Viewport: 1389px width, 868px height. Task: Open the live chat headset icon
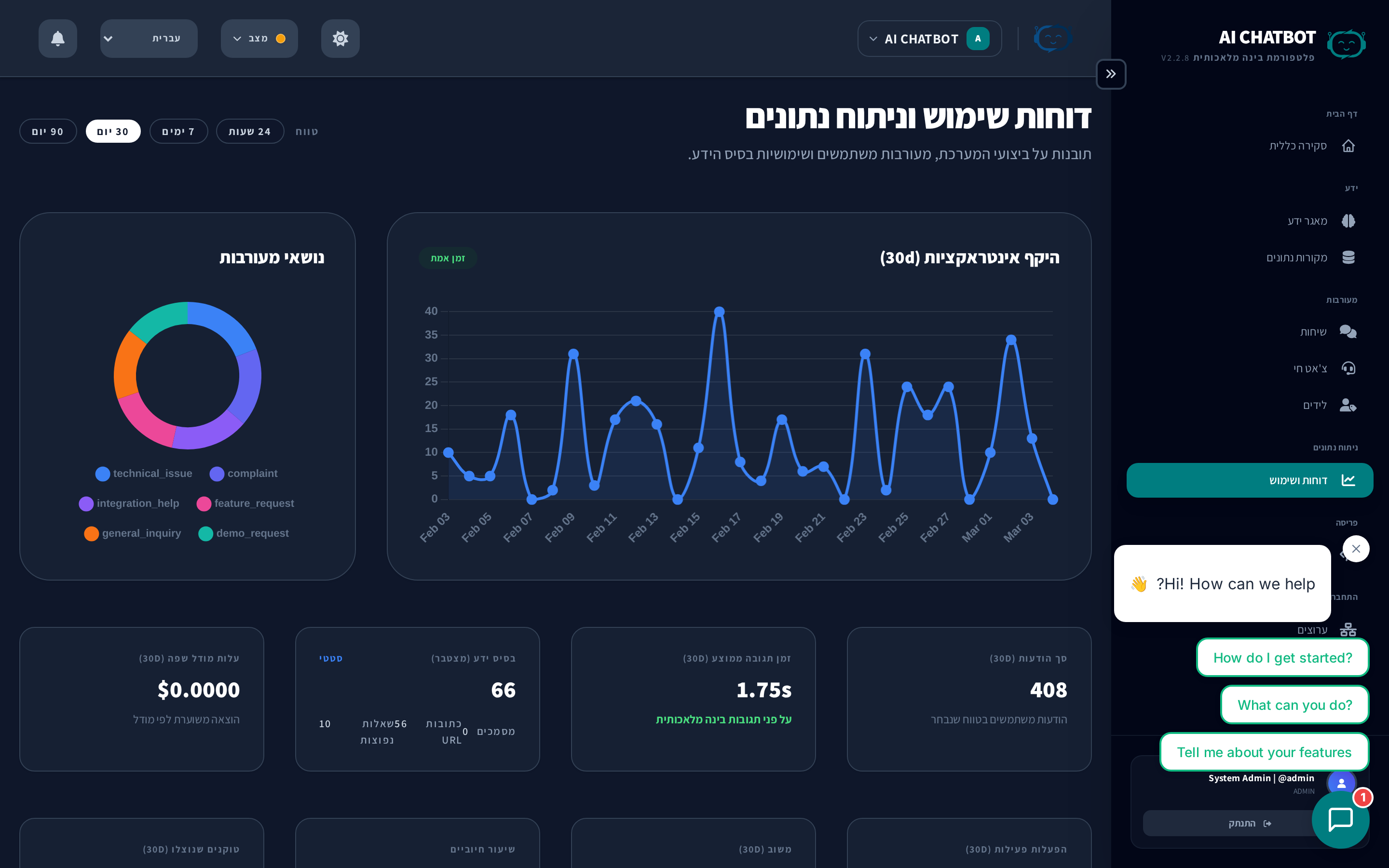[x=1348, y=368]
